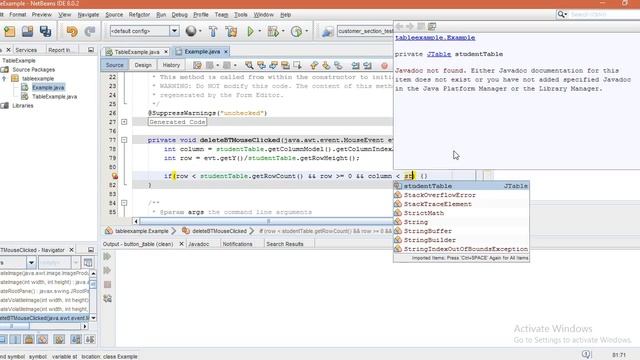This screenshot has width=640, height=360.
Task: Open the tableexample.Example link in Javadoc popup
Action: pyautogui.click(x=435, y=38)
